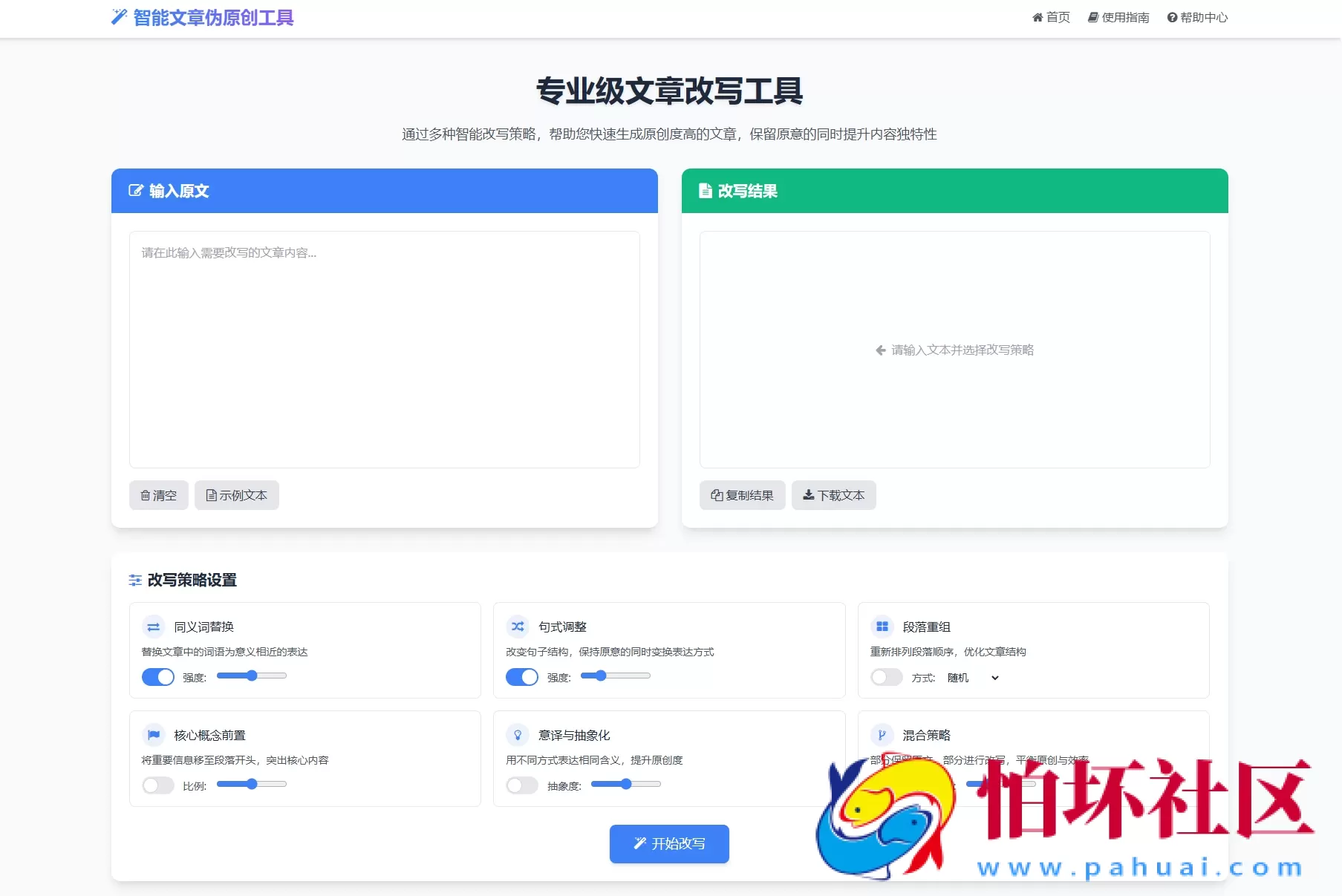Click the swap arrows icon on 同义词替换 card

pos(153,627)
